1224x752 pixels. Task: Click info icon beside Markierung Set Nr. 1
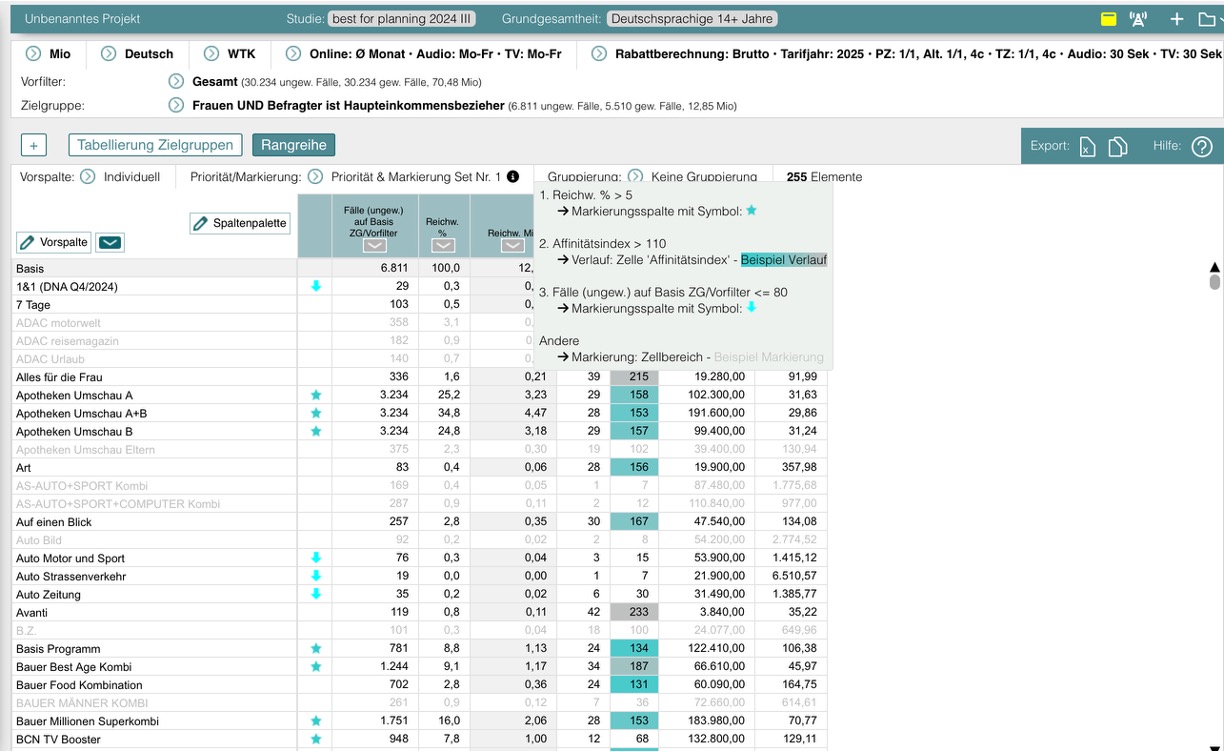pyautogui.click(x=513, y=177)
